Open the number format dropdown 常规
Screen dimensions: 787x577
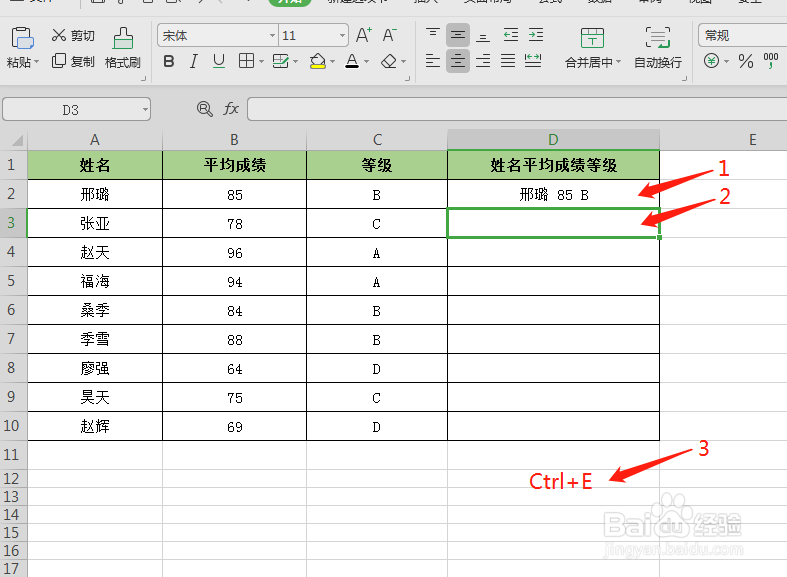(743, 36)
